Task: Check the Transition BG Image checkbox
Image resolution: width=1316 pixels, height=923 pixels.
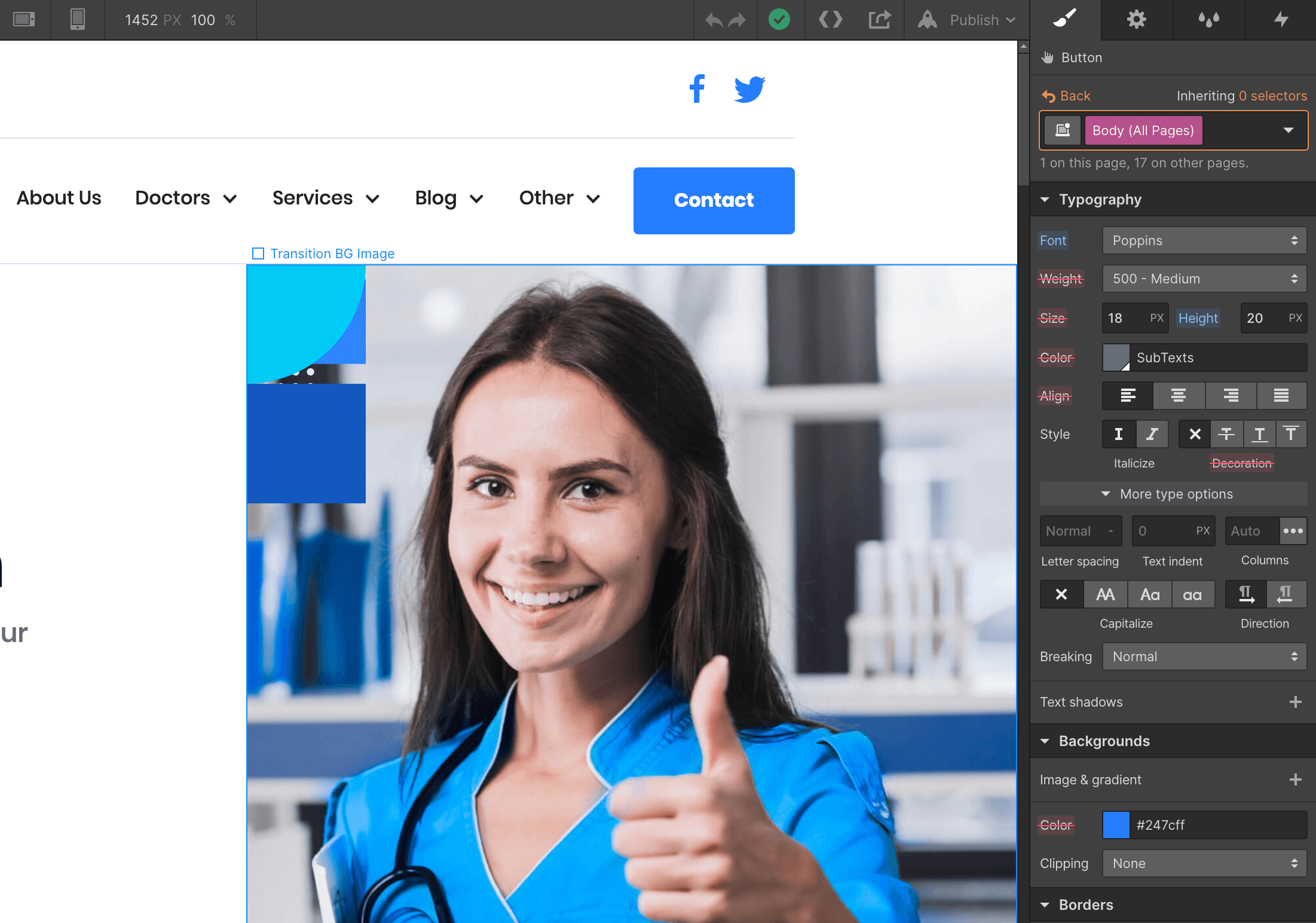Action: pos(258,253)
